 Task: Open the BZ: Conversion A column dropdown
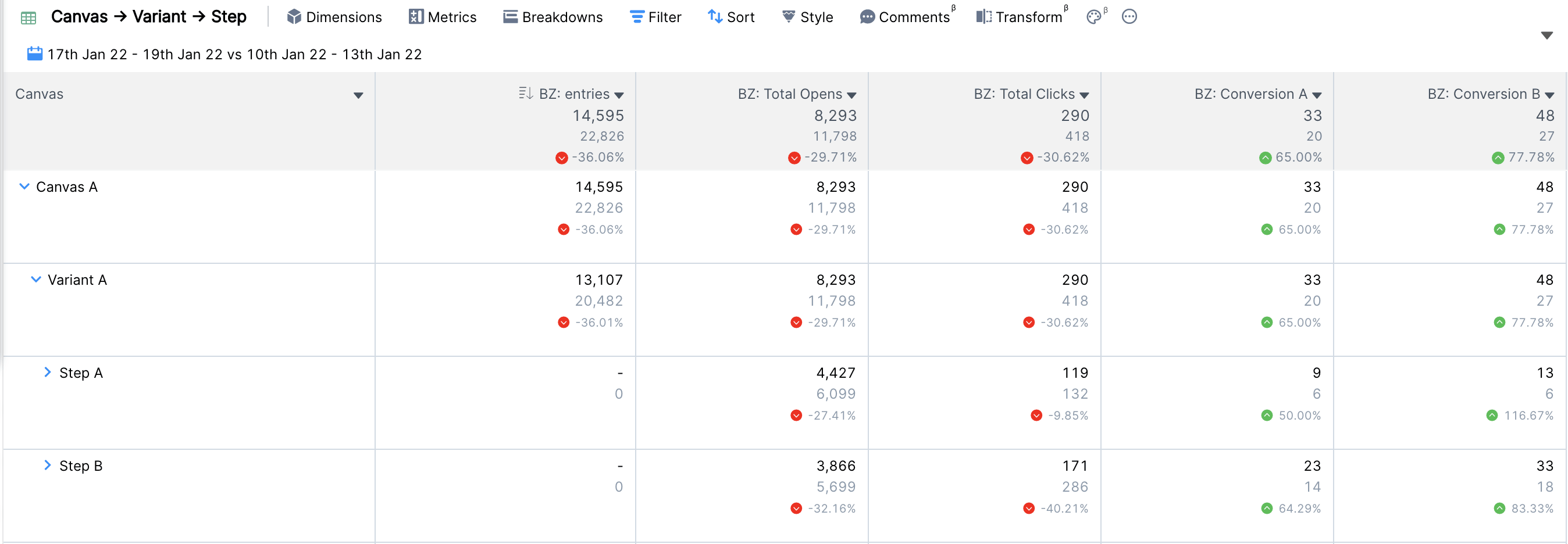(x=1317, y=95)
